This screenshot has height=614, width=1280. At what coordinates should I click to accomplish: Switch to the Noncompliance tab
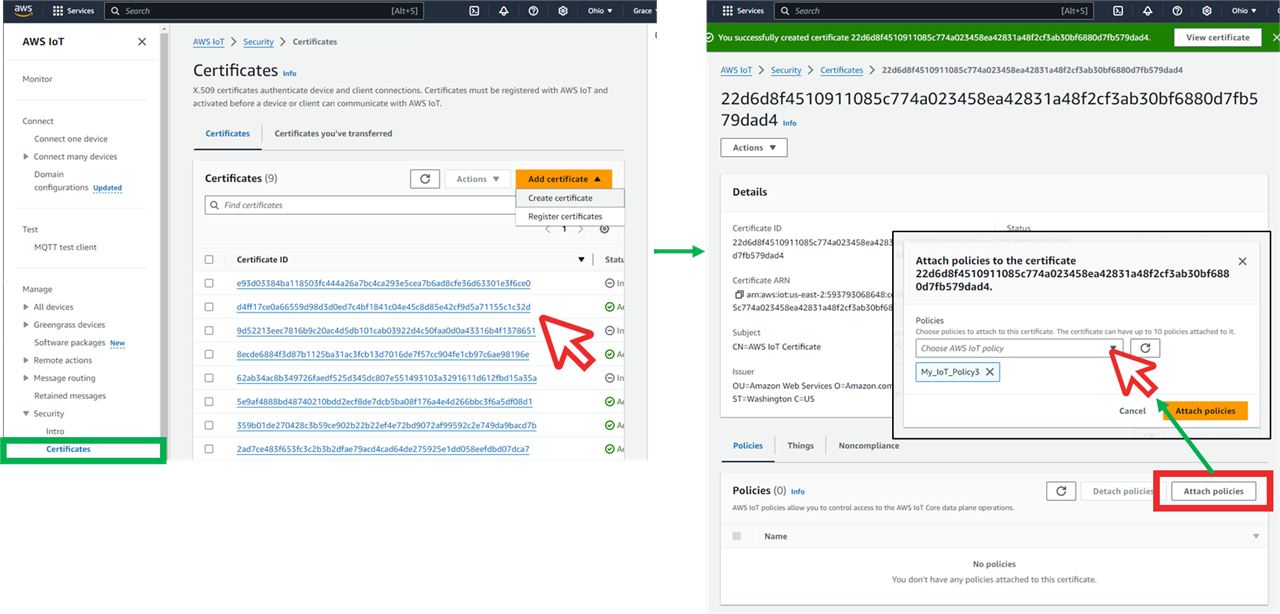click(x=868, y=446)
